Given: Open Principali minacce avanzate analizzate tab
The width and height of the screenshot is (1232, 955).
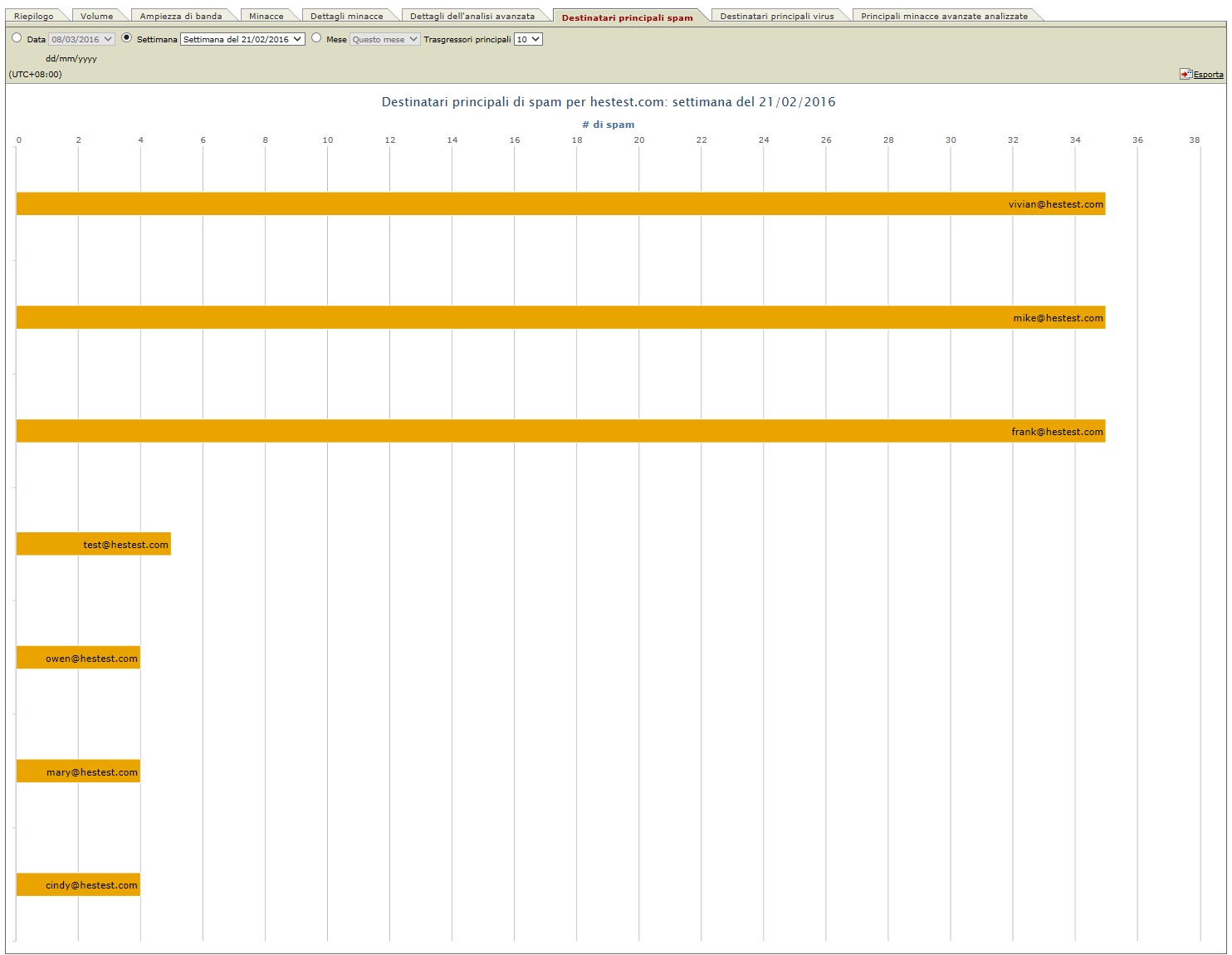Looking at the screenshot, I should tap(944, 16).
